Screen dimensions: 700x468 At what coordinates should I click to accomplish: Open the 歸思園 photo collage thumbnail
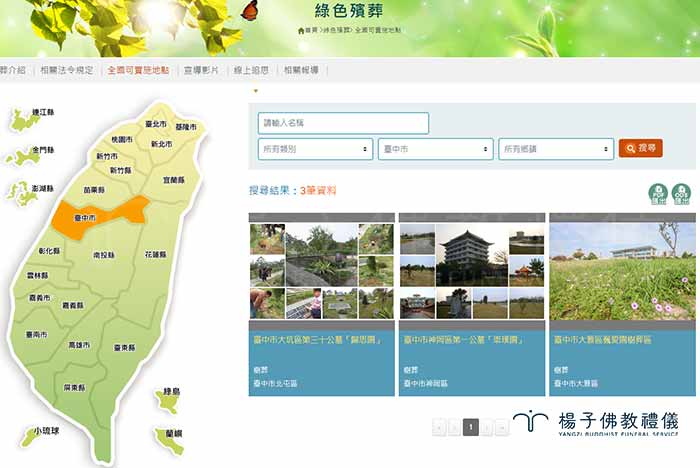pyautogui.click(x=321, y=271)
